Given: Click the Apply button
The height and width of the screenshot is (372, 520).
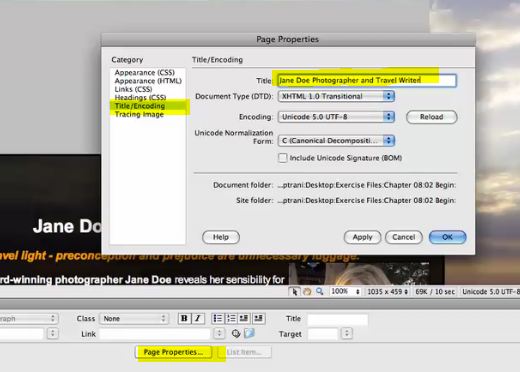Looking at the screenshot, I should (x=362, y=237).
